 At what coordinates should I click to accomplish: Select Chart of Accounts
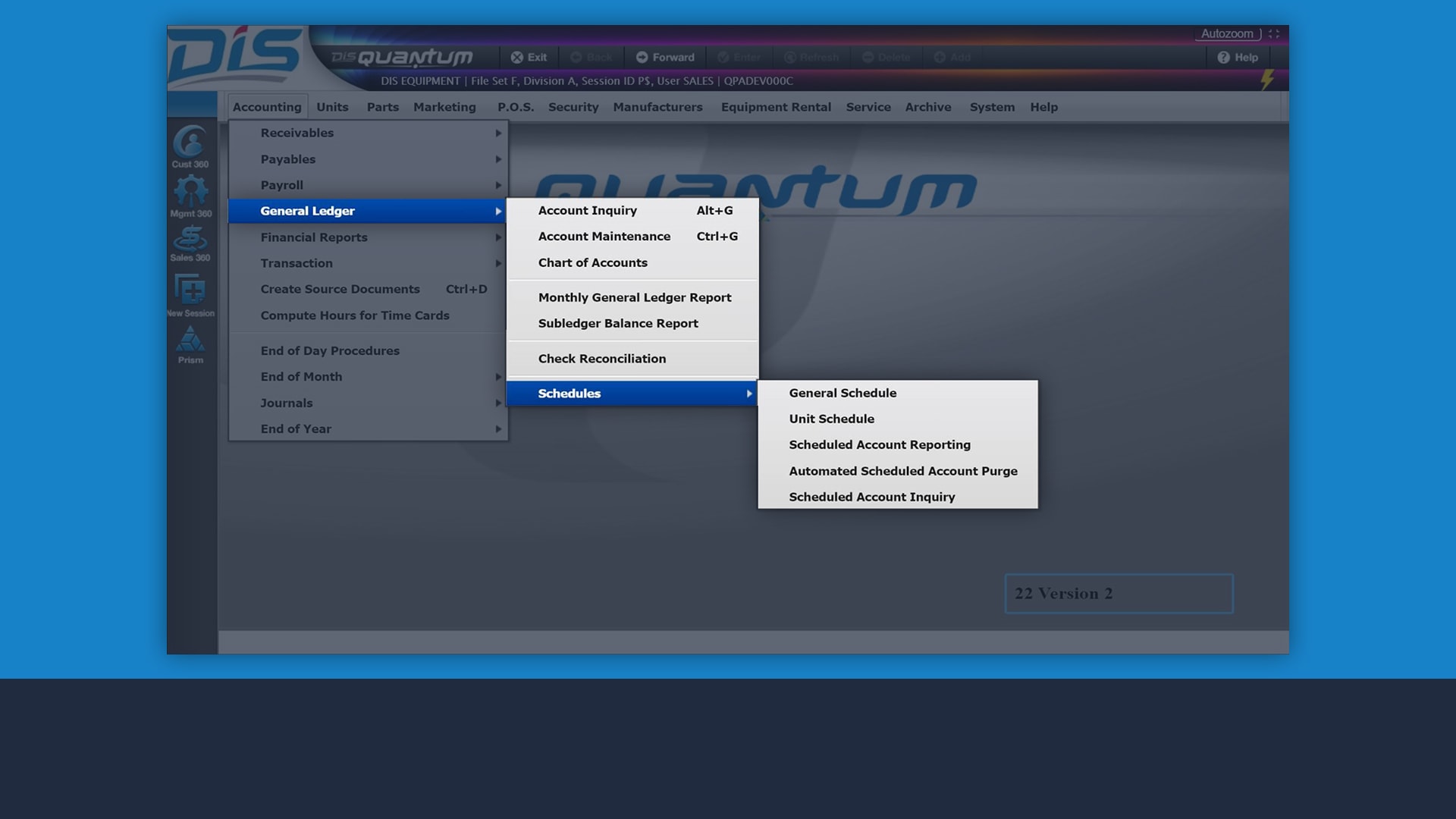[632, 262]
